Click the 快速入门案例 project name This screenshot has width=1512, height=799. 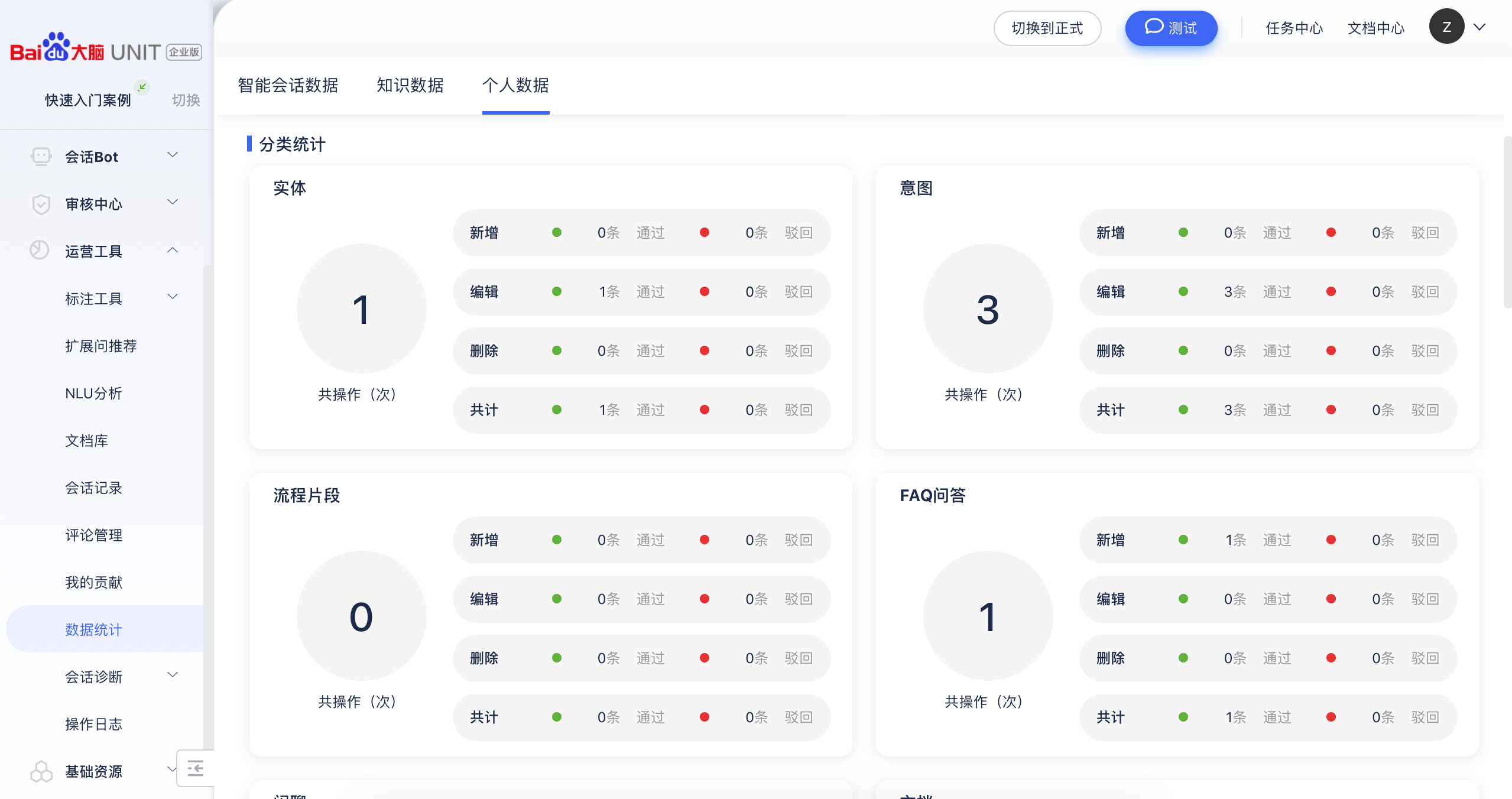click(88, 100)
